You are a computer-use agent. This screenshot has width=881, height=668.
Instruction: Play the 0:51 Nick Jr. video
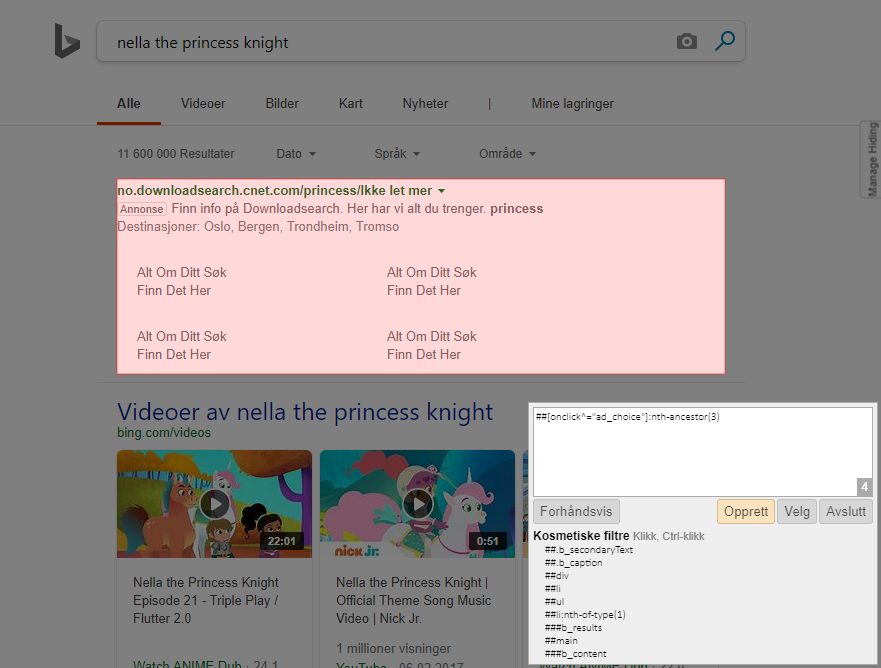(417, 504)
